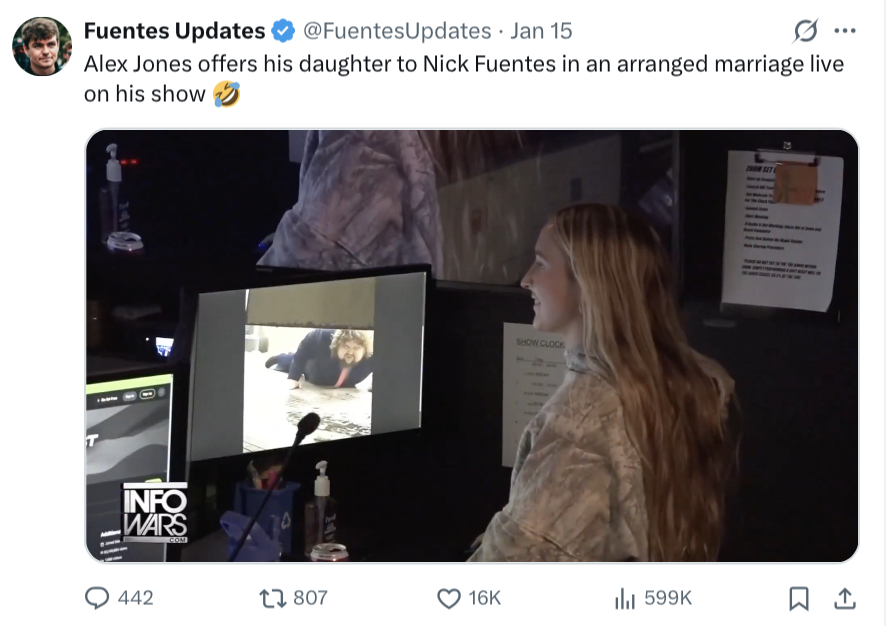The height and width of the screenshot is (626, 886).
Task: Click the Fuentes Updates display name
Action: (175, 31)
